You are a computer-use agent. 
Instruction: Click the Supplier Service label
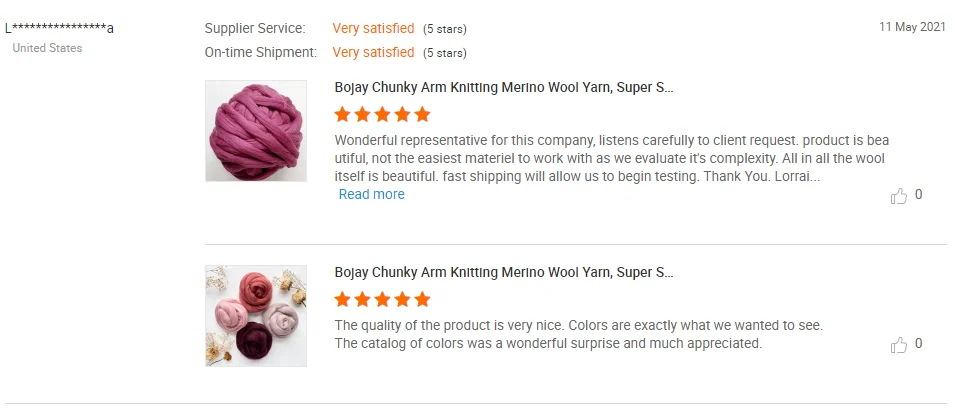coord(255,28)
